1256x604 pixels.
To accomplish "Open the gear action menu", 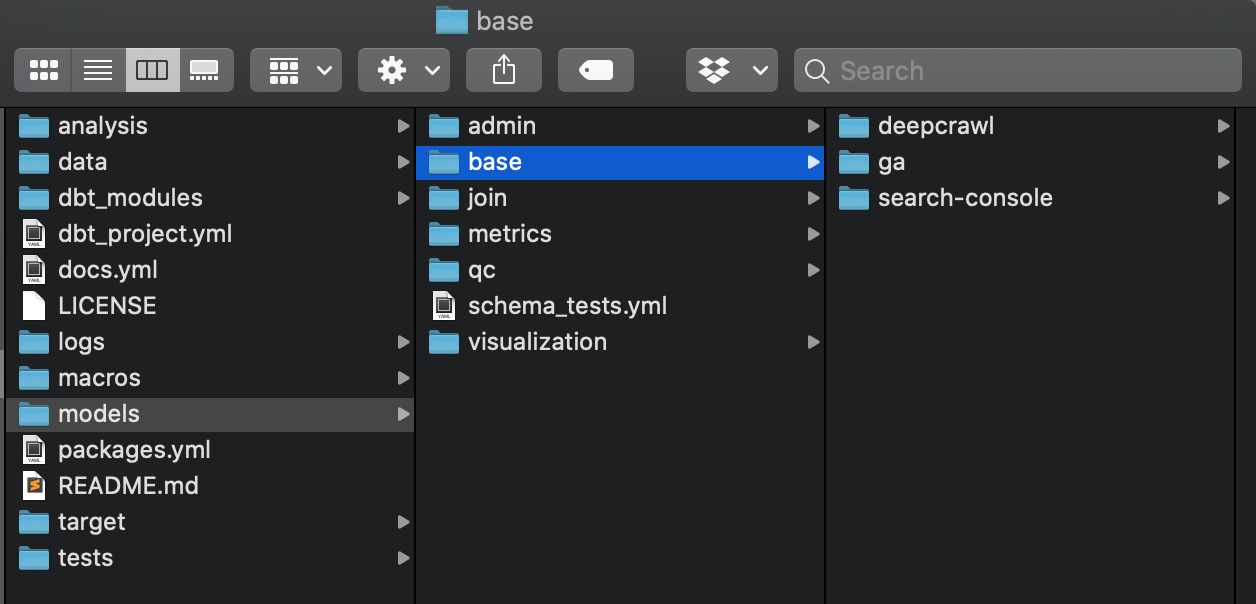I will click(x=404, y=70).
